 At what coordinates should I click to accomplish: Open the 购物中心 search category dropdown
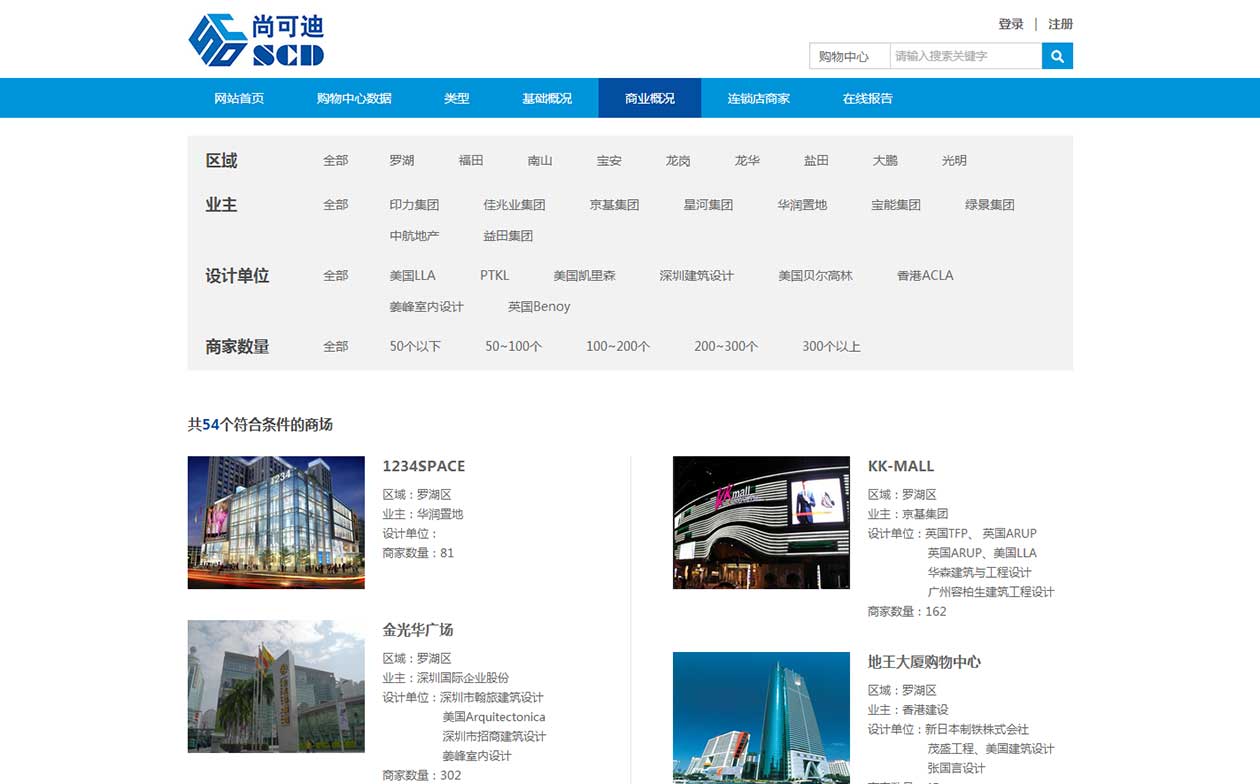pyautogui.click(x=849, y=56)
